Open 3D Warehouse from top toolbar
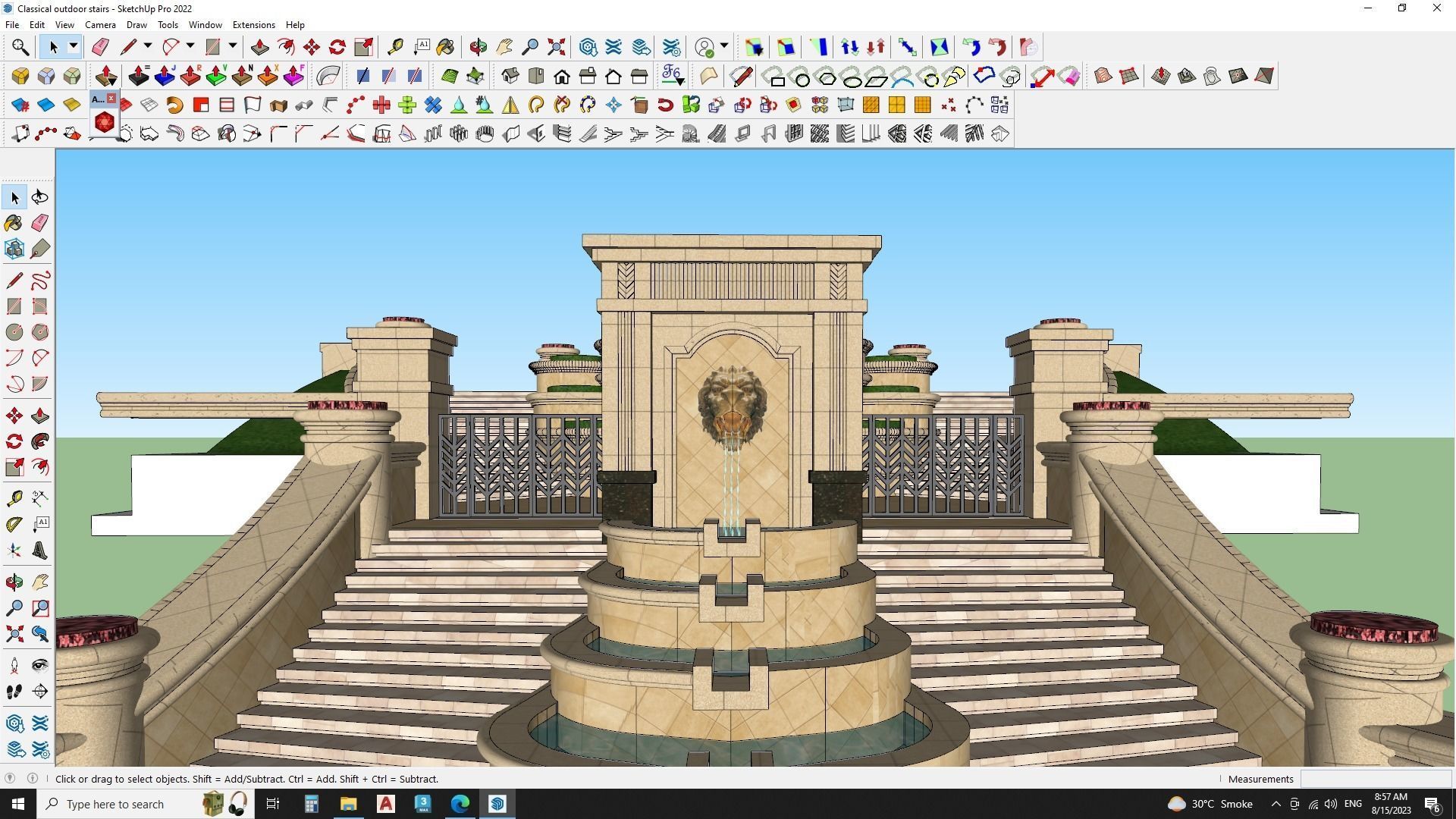The width and height of the screenshot is (1456, 819). 588,47
